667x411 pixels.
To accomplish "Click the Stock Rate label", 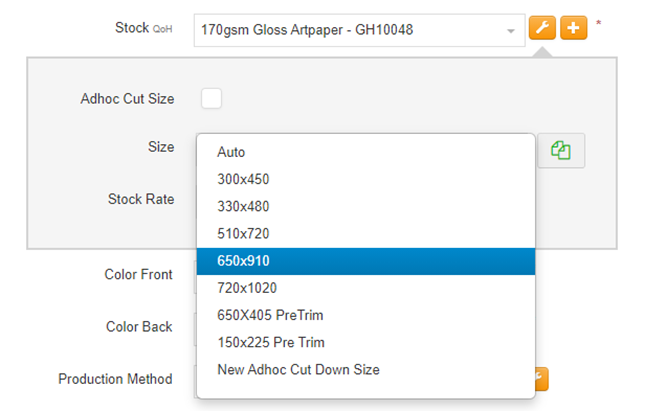I will click(x=141, y=199).
